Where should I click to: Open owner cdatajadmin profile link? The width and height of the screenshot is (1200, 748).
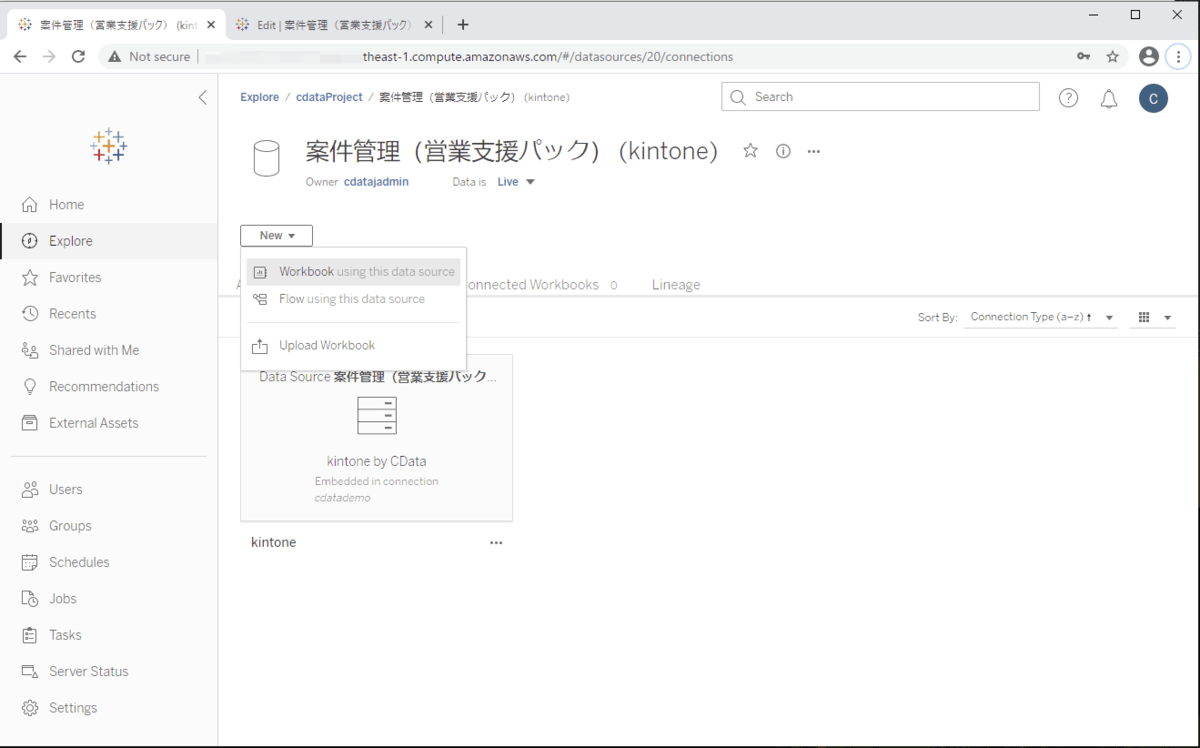coord(376,182)
